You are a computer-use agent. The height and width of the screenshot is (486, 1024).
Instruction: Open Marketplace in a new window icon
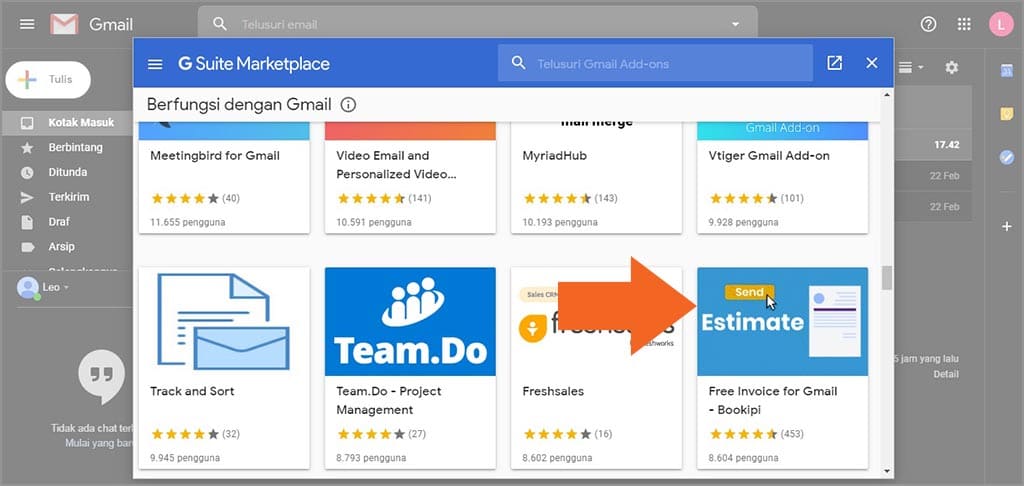(x=835, y=63)
